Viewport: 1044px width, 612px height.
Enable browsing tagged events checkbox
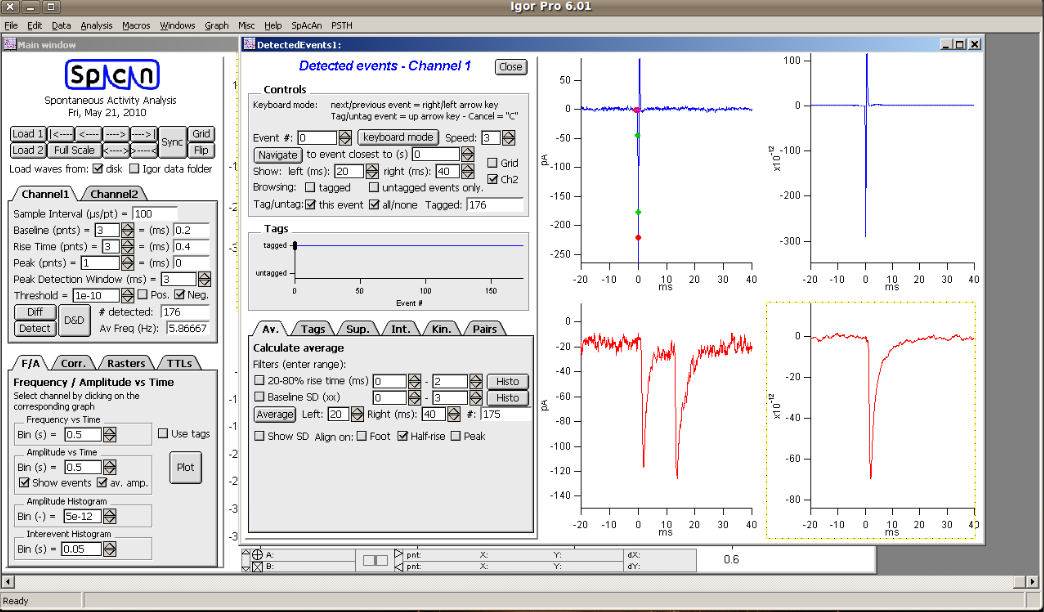(310, 188)
